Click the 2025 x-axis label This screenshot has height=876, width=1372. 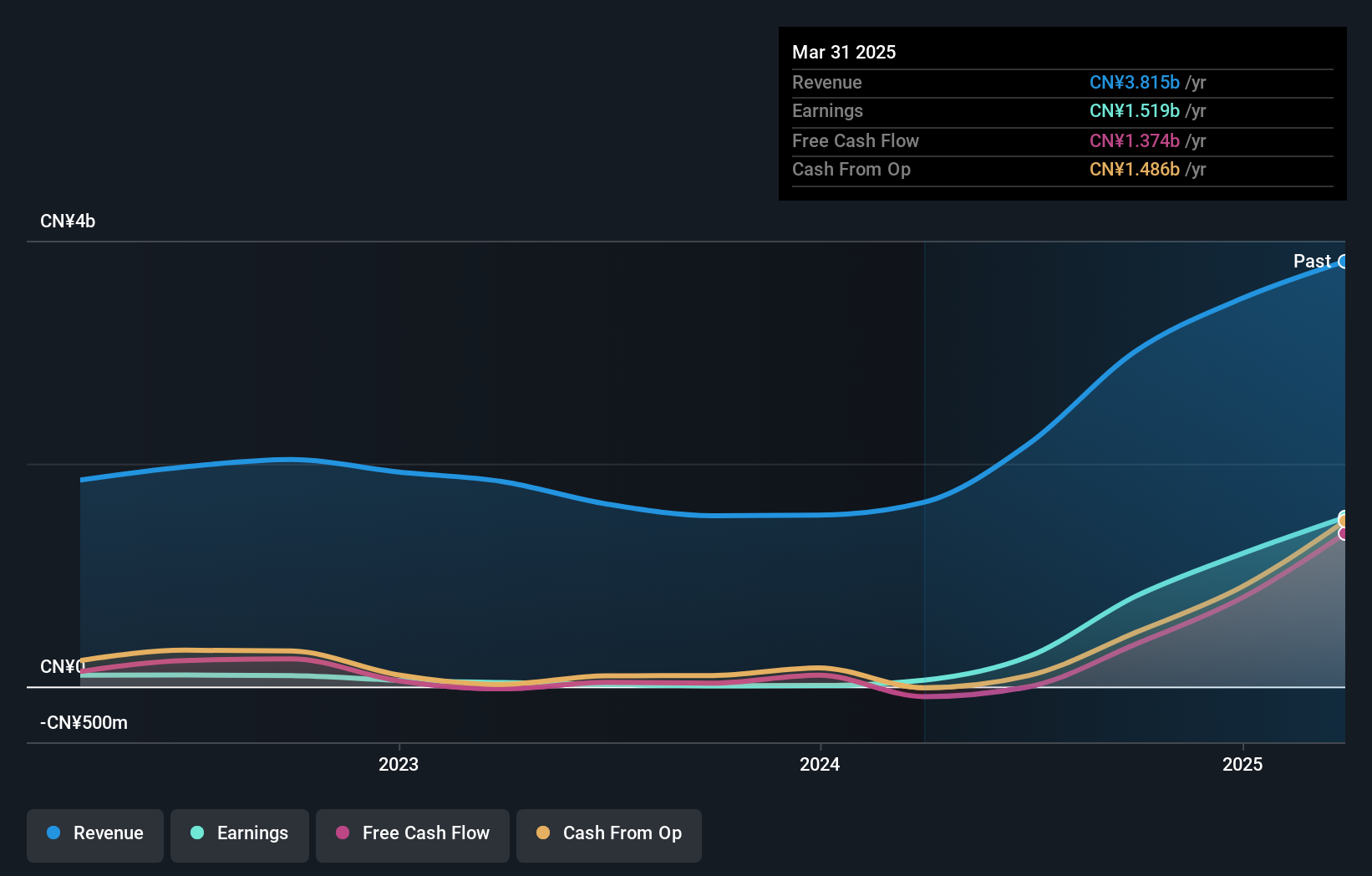(1242, 764)
